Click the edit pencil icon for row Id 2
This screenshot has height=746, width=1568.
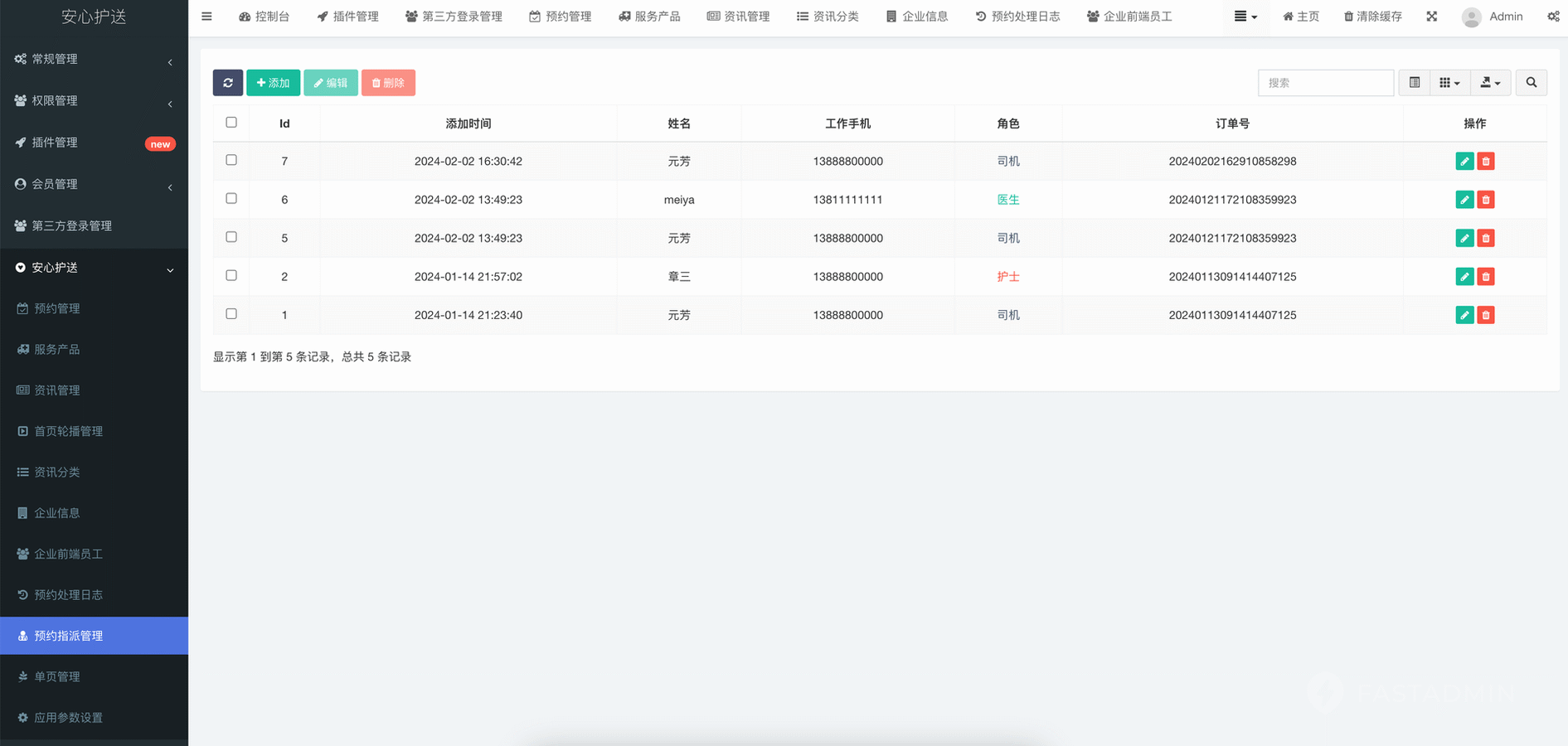tap(1464, 277)
